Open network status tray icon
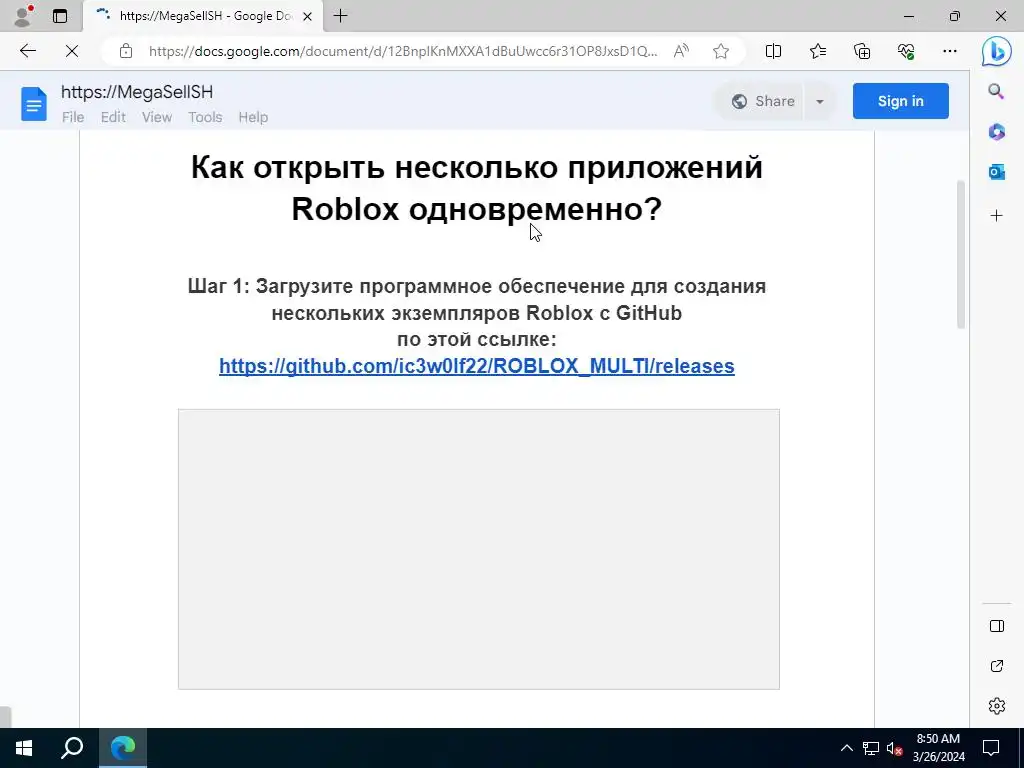 871,748
